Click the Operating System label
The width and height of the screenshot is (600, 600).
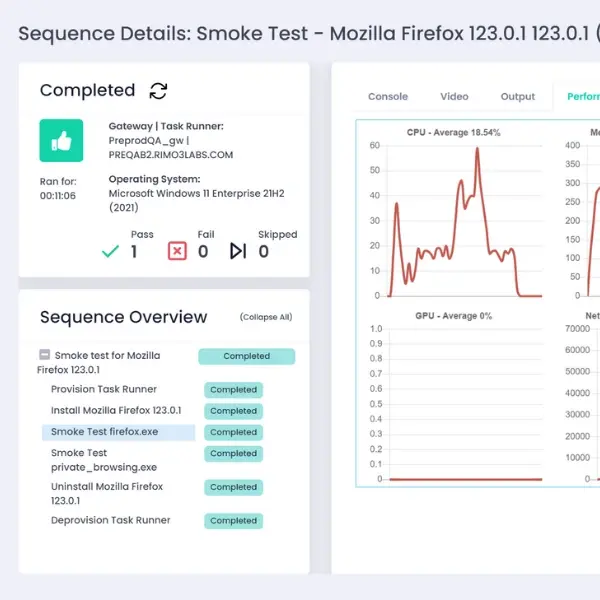(154, 179)
